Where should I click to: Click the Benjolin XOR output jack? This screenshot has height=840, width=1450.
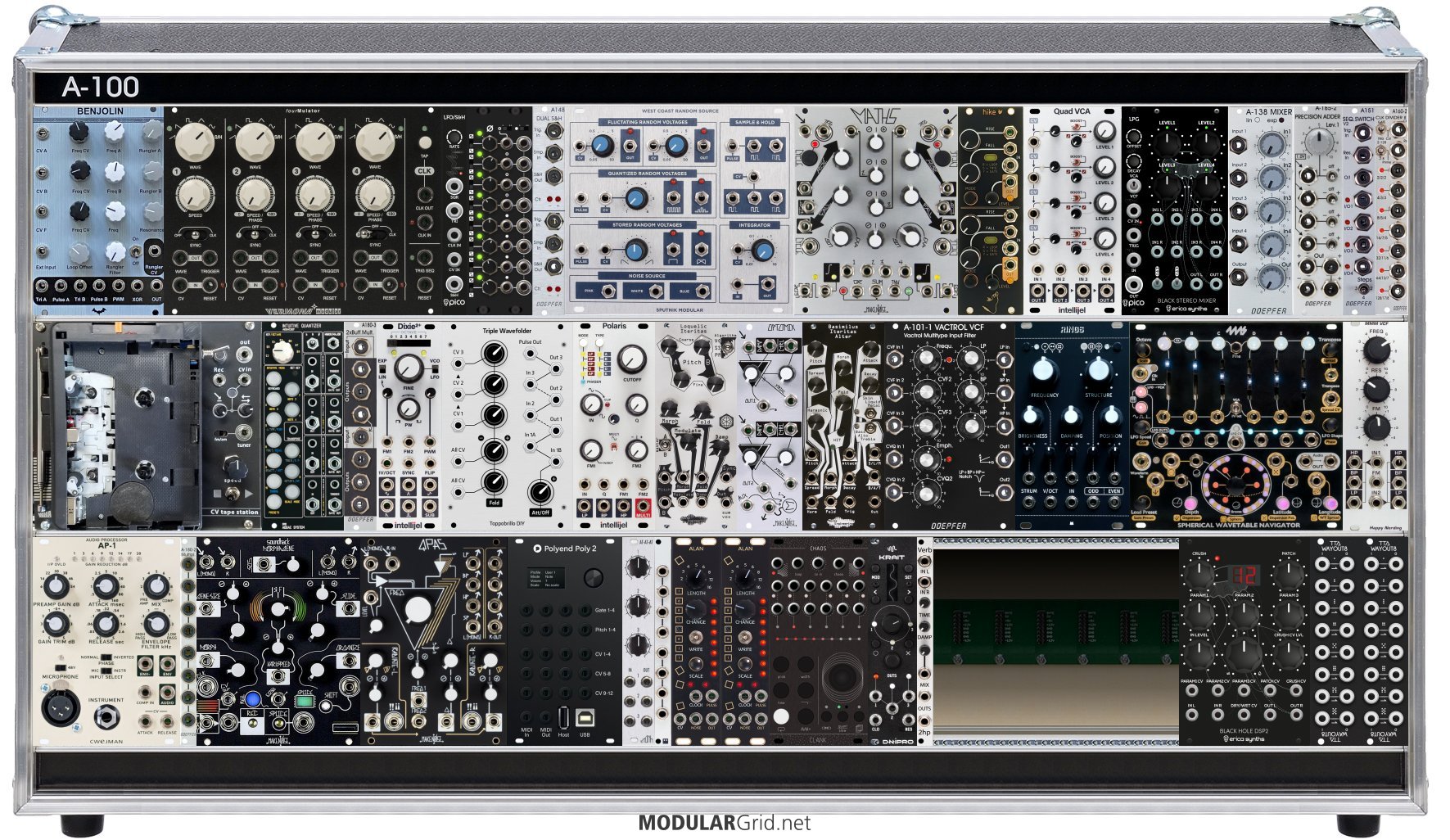[137, 287]
